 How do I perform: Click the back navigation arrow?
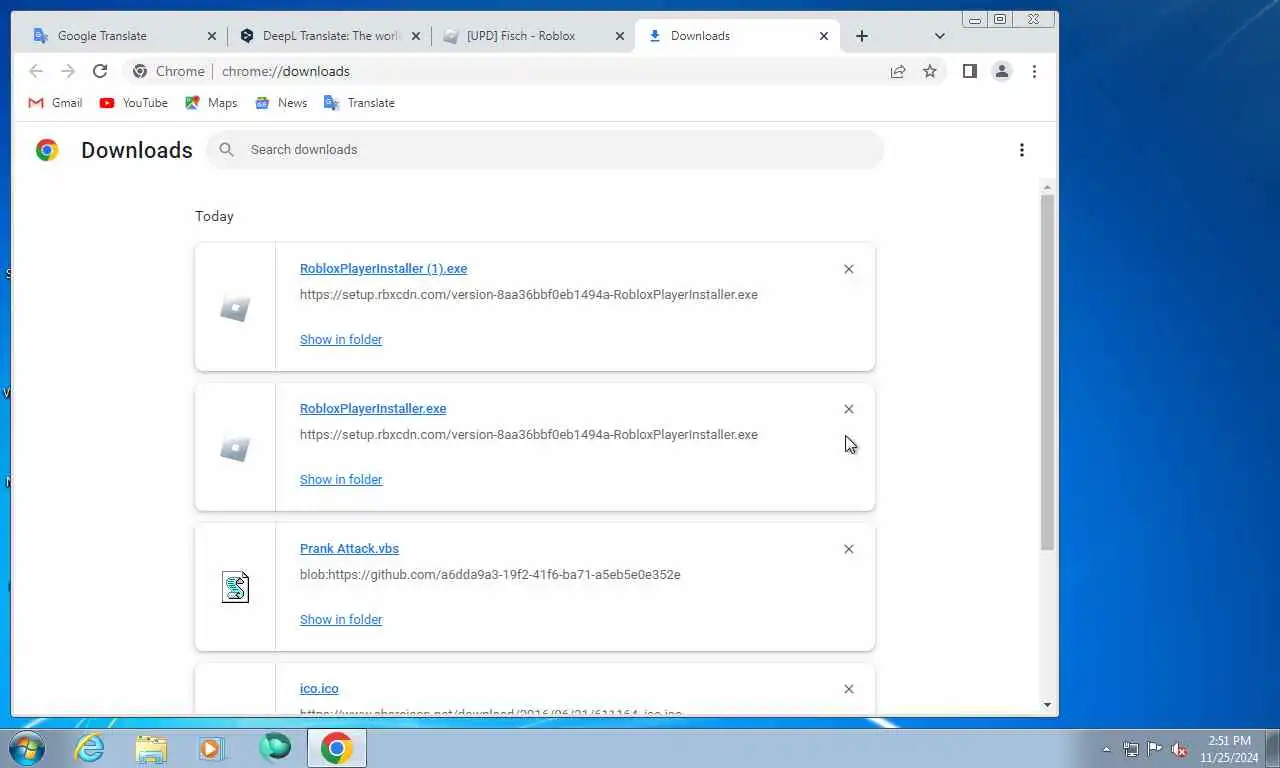(x=36, y=71)
